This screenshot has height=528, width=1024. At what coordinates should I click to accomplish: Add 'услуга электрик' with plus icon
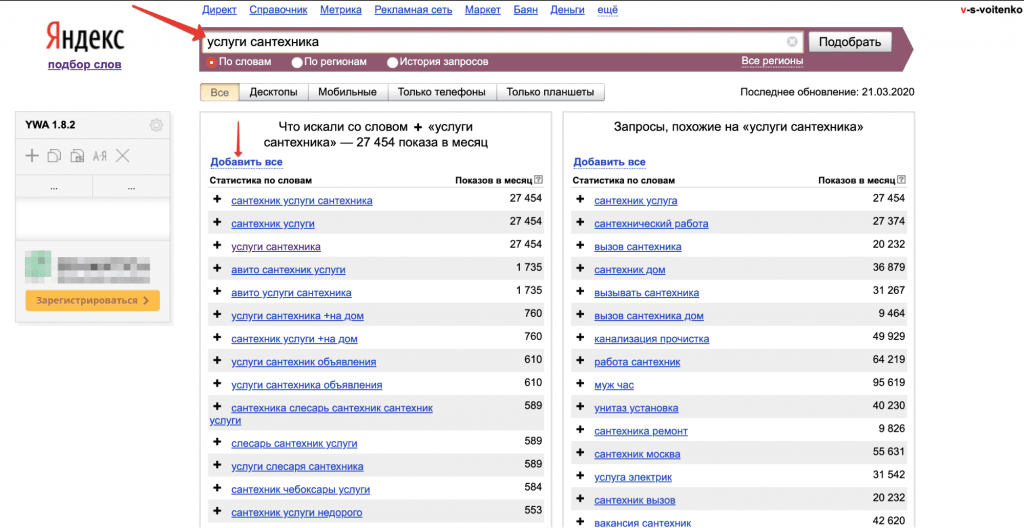pos(581,476)
